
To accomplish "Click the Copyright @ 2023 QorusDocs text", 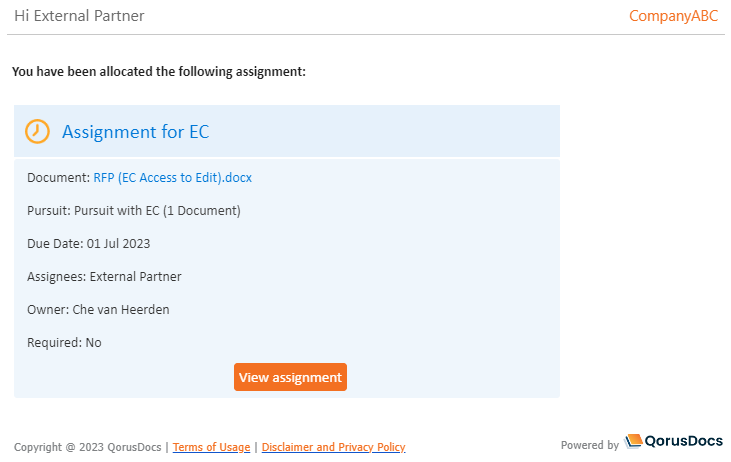I will pos(88,447).
